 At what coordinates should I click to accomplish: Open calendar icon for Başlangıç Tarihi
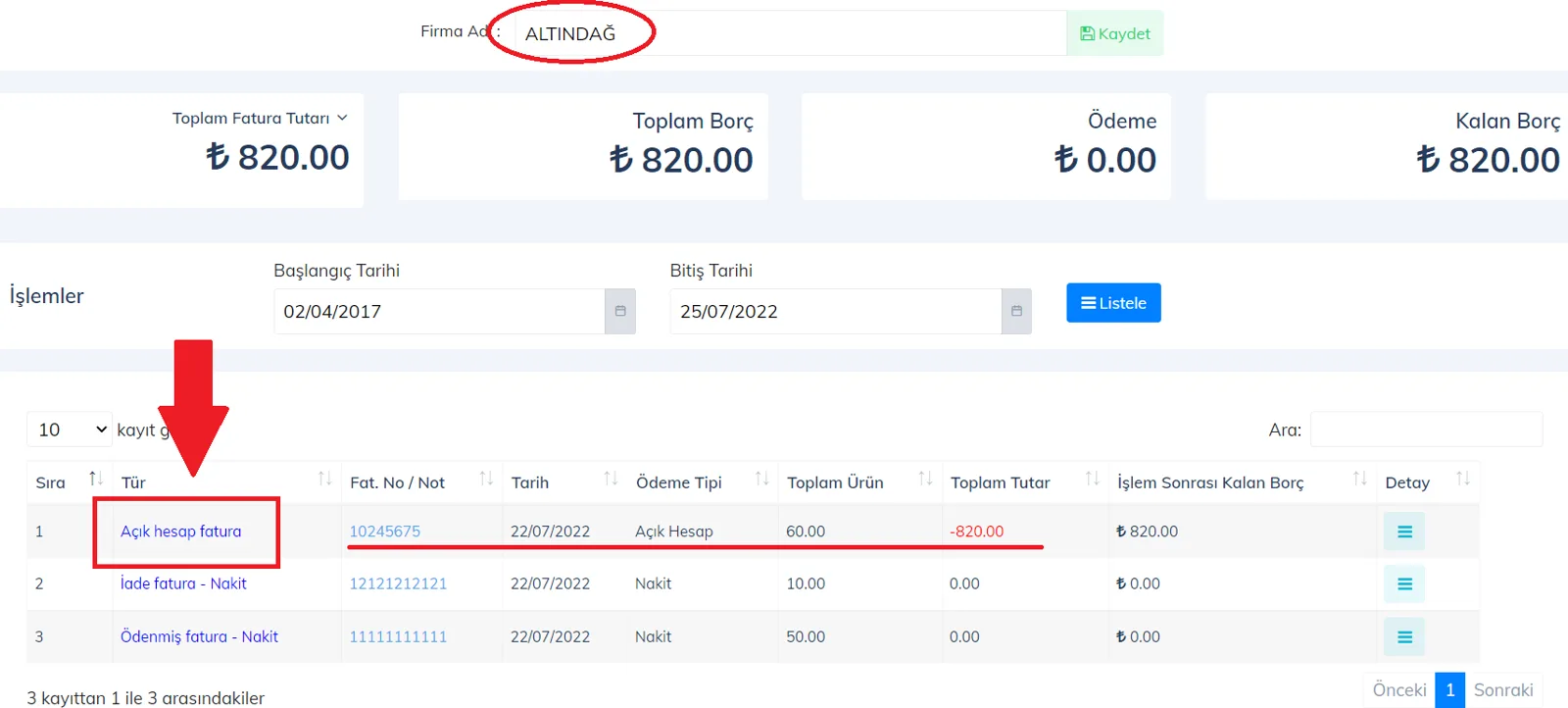pyautogui.click(x=620, y=311)
